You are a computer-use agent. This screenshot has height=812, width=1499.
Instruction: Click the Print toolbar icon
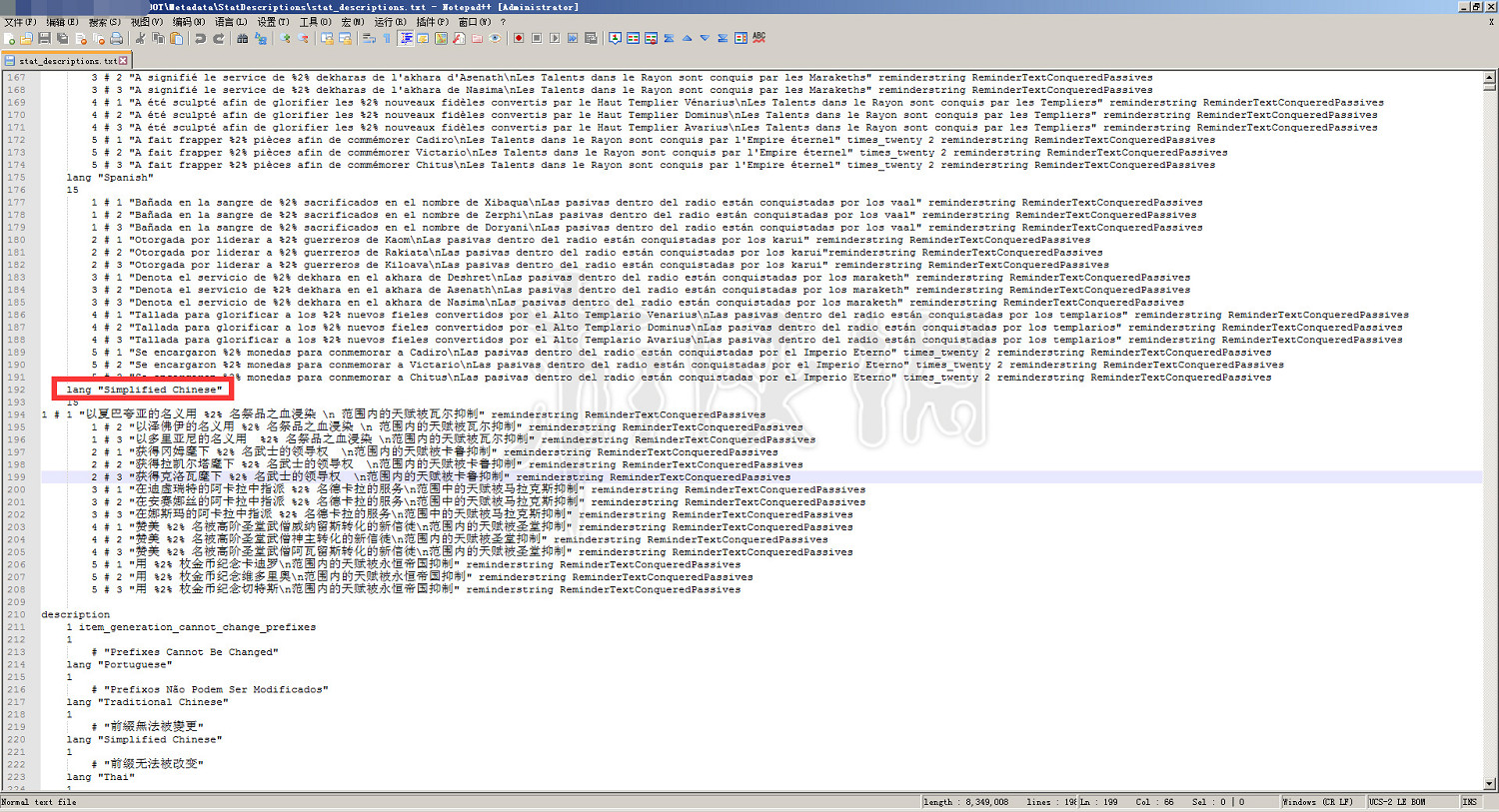tap(117, 39)
